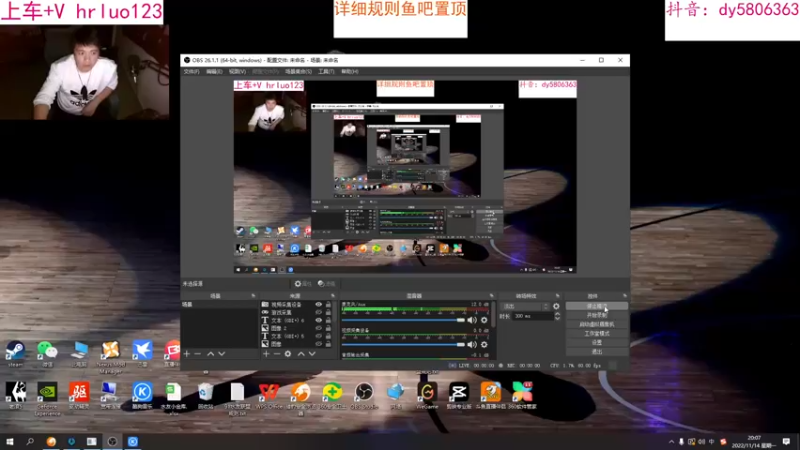Move scene down with the down arrow

[x=221, y=354]
